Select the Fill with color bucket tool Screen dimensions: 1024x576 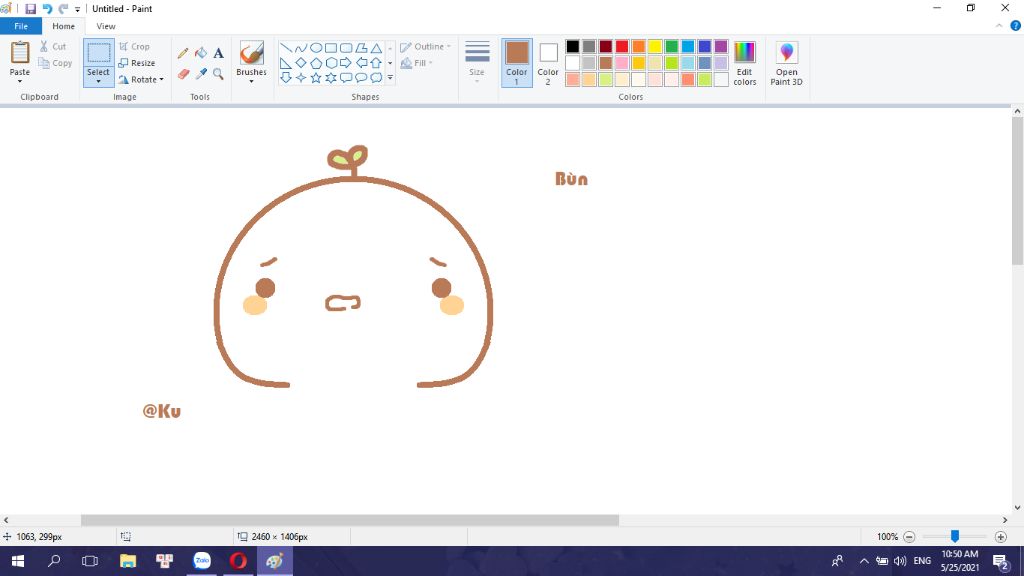(x=201, y=53)
